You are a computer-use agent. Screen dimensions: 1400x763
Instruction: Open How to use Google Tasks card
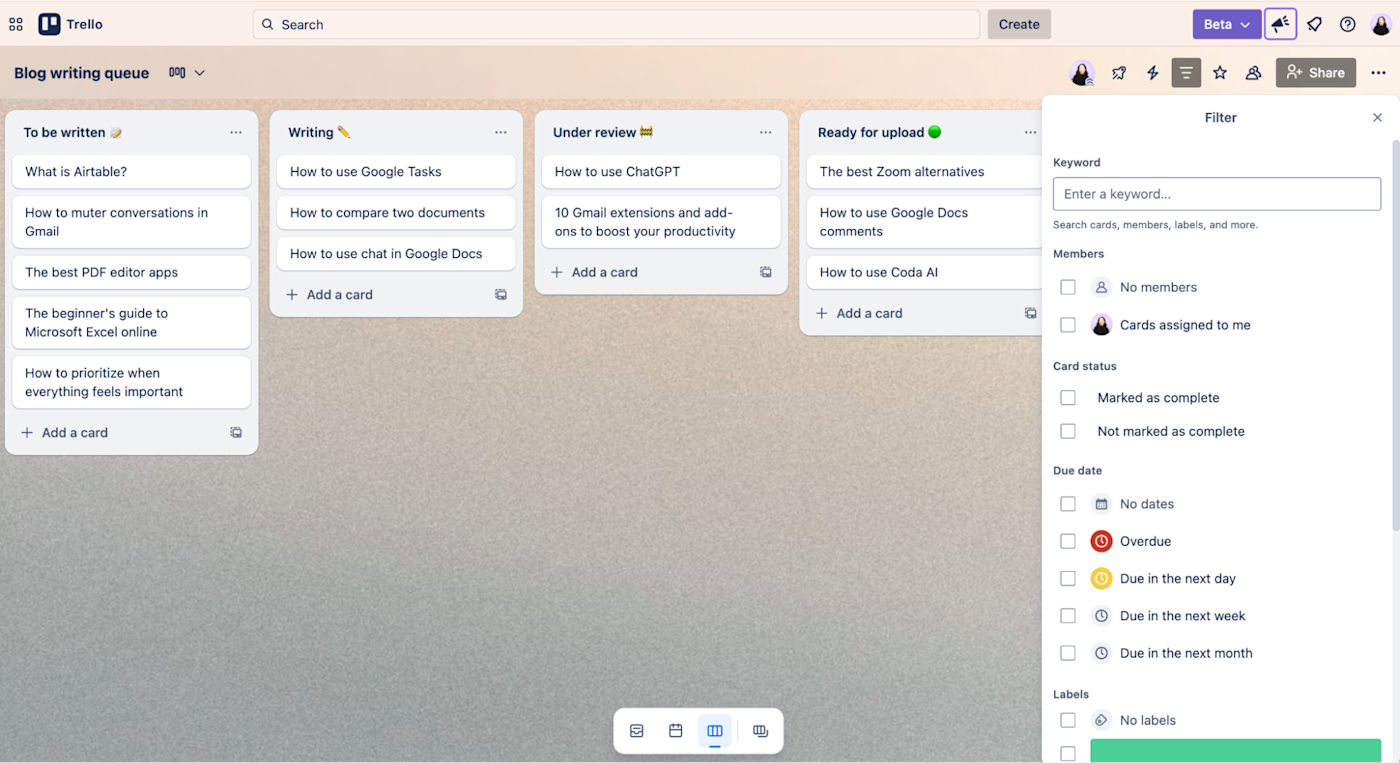[x=396, y=172]
